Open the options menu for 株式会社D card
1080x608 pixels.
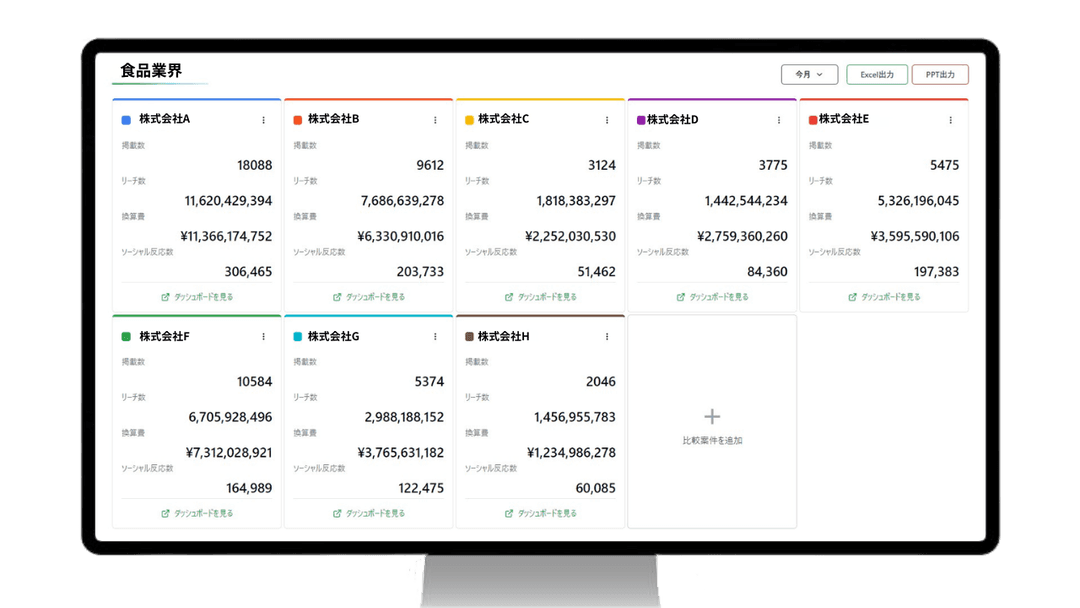pos(779,120)
